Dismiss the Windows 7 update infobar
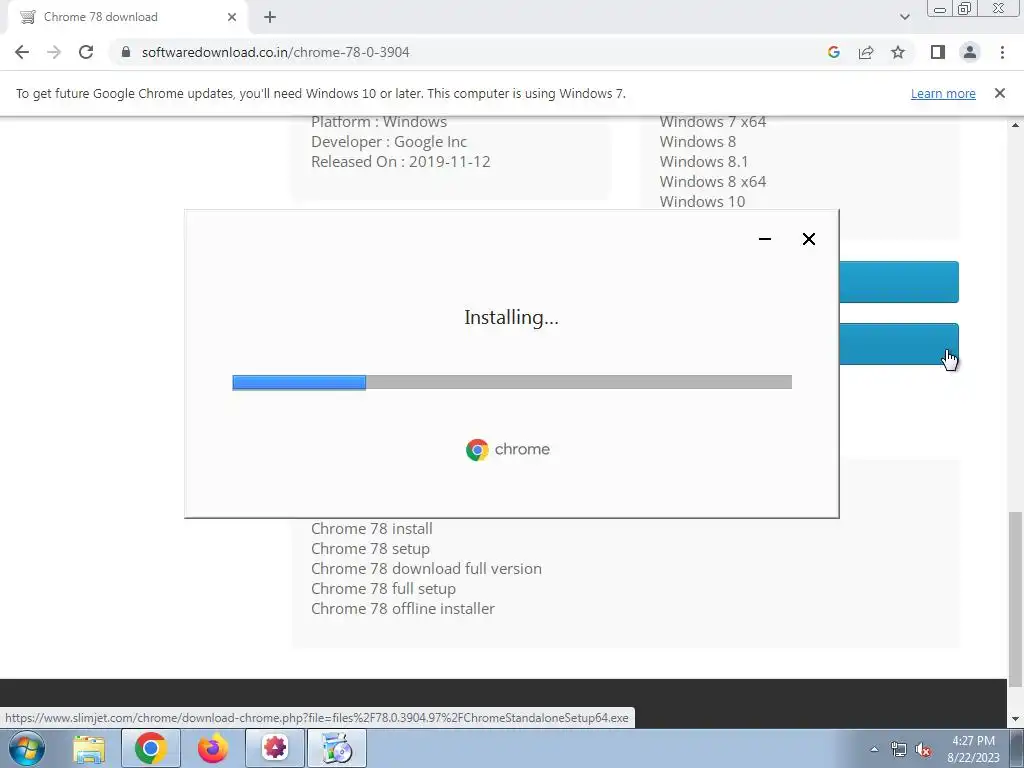1024x768 pixels. coord(1000,93)
